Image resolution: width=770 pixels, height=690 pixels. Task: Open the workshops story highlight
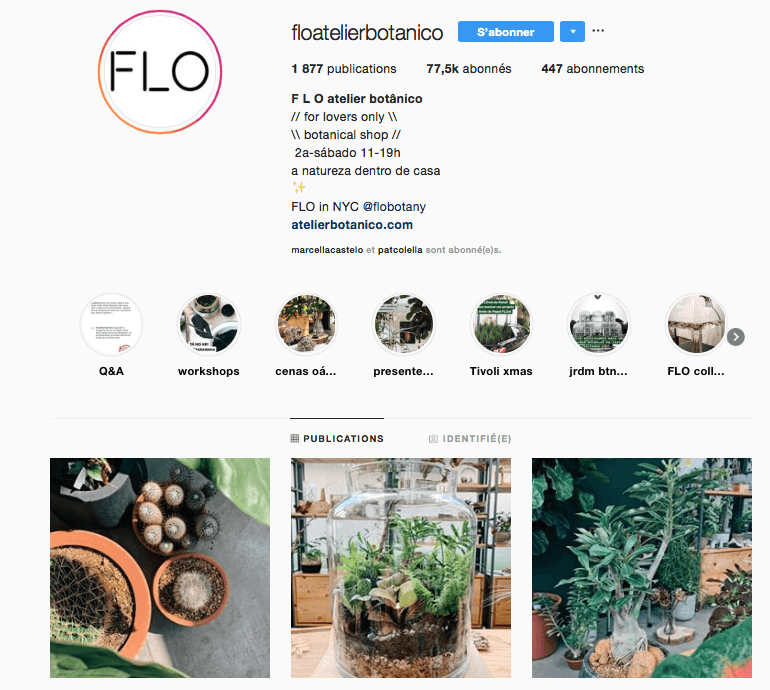[x=209, y=324]
